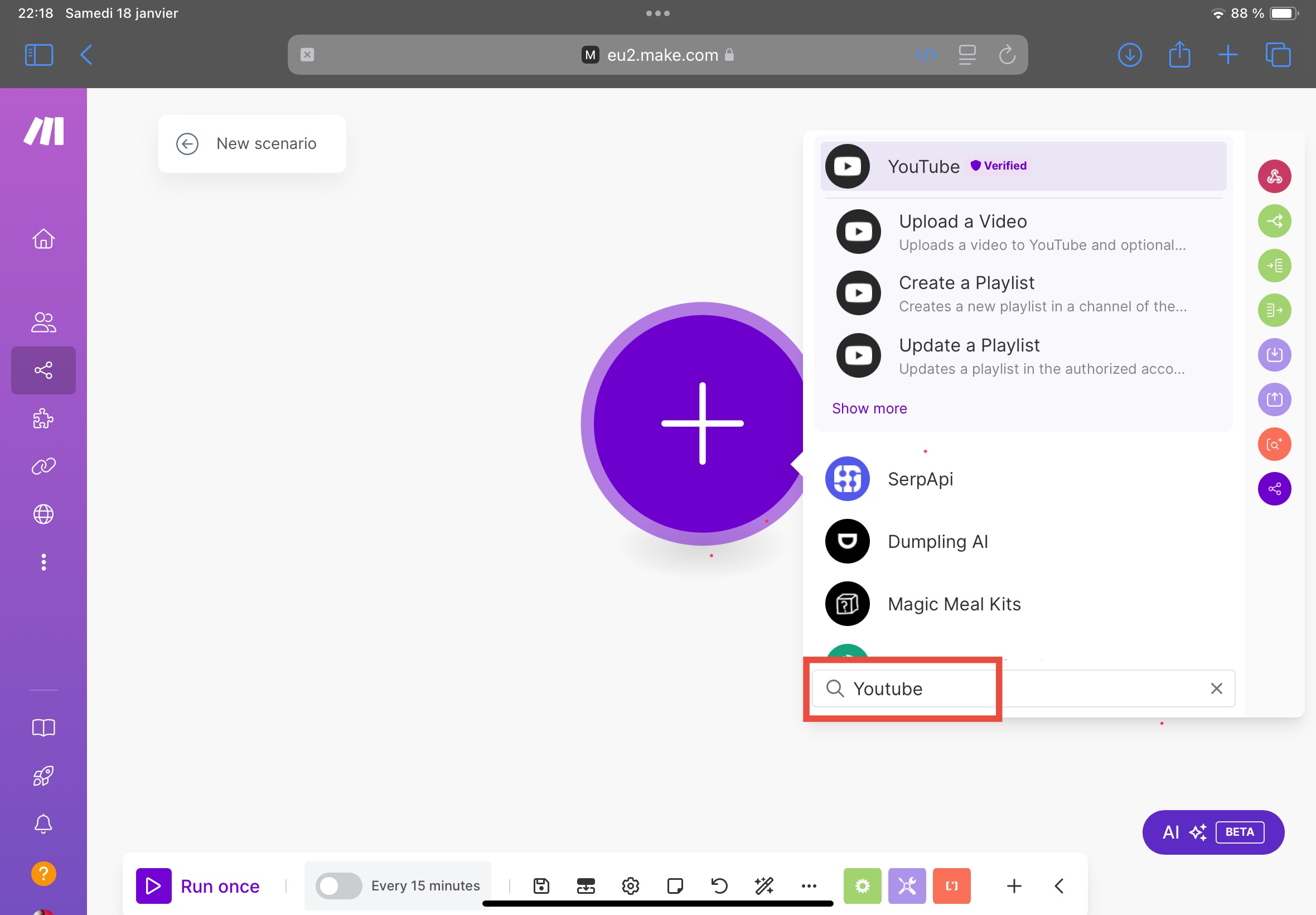This screenshot has width=1316, height=915.
Task: Choose the Update a Playlist module
Action: click(1023, 355)
